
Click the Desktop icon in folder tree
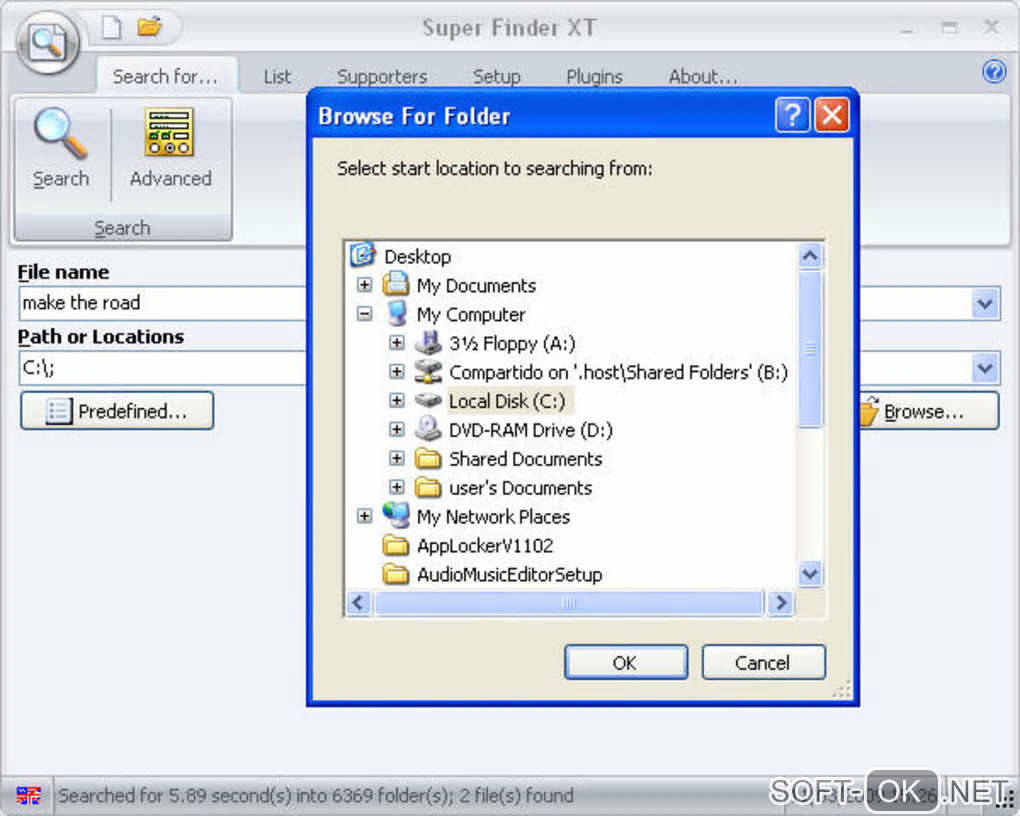pyautogui.click(x=362, y=254)
